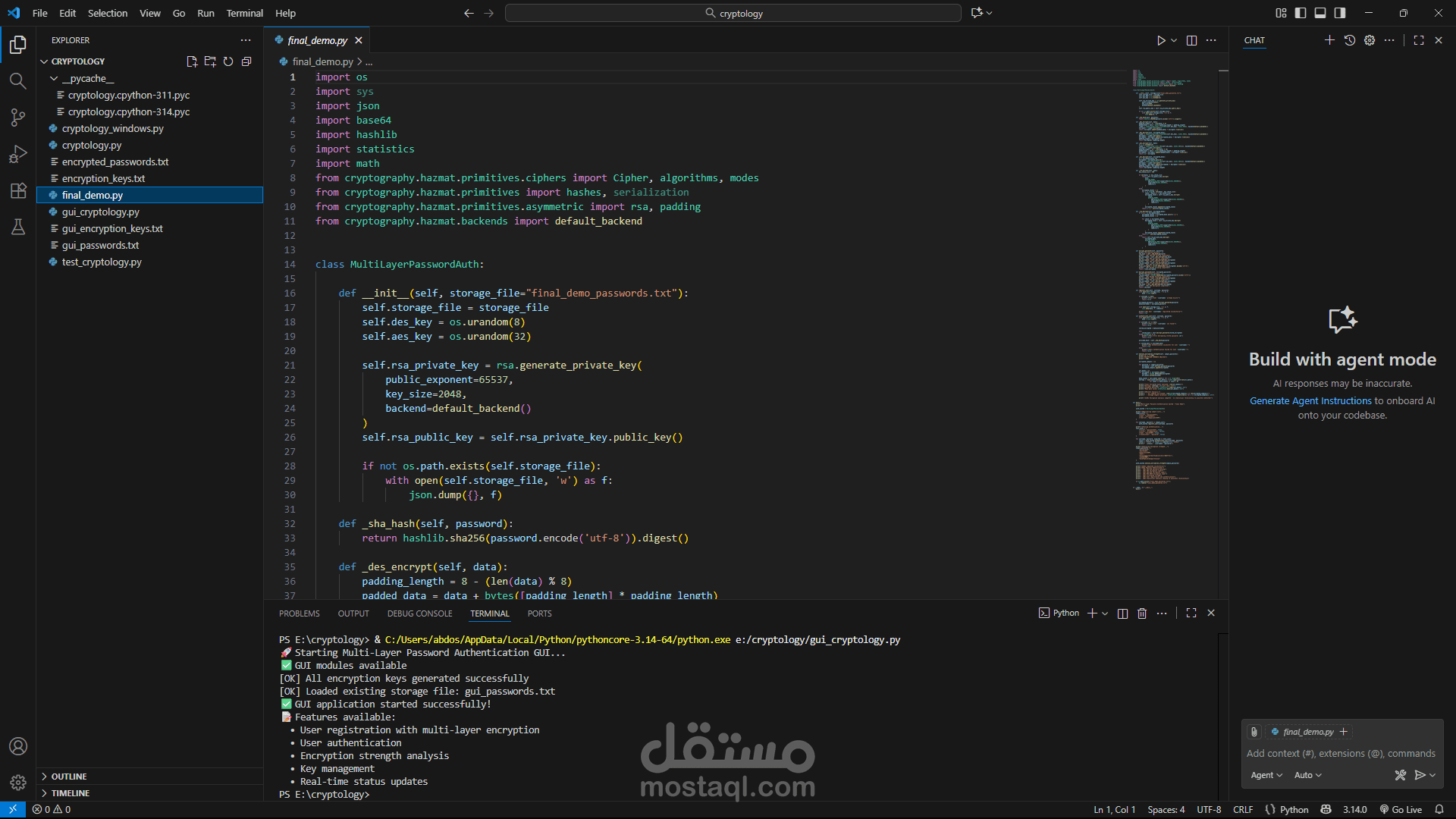1456x819 pixels.
Task: Click Go Live in the status bar
Action: (1401, 809)
